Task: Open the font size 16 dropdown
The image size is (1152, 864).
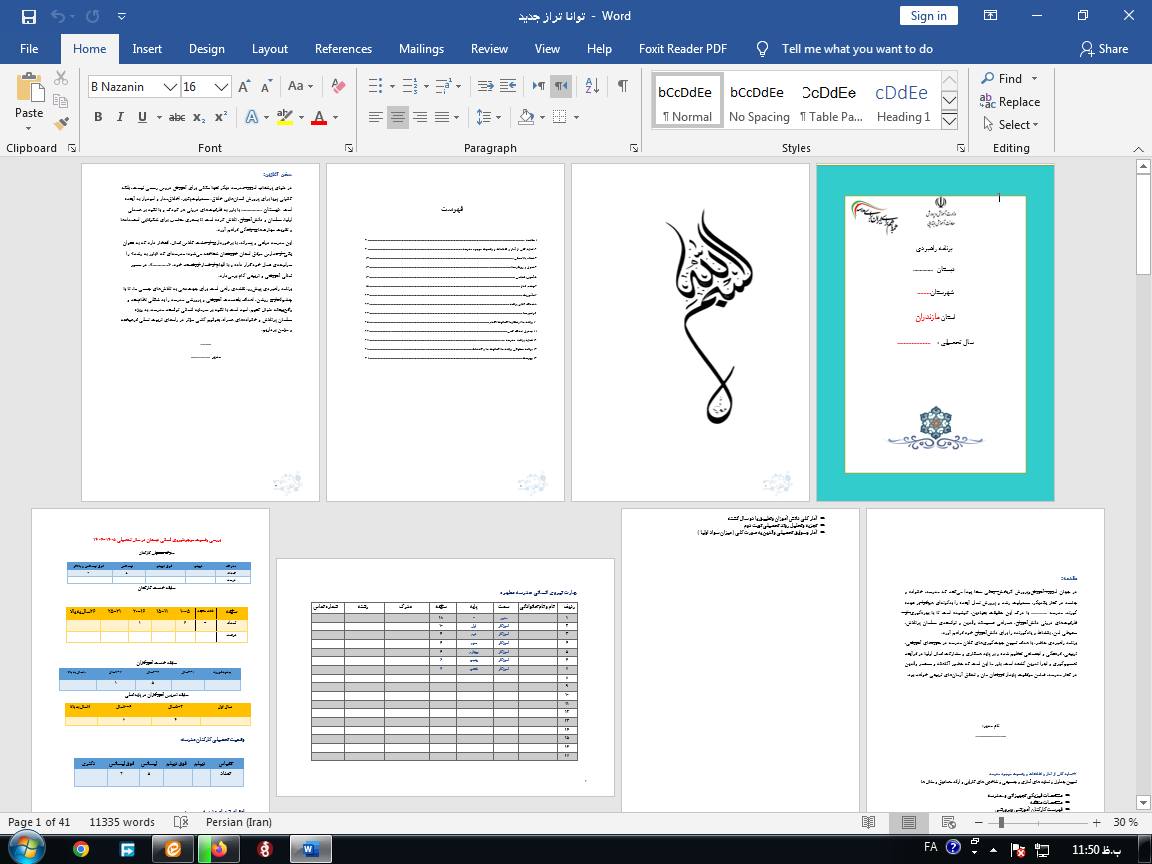Action: point(221,87)
